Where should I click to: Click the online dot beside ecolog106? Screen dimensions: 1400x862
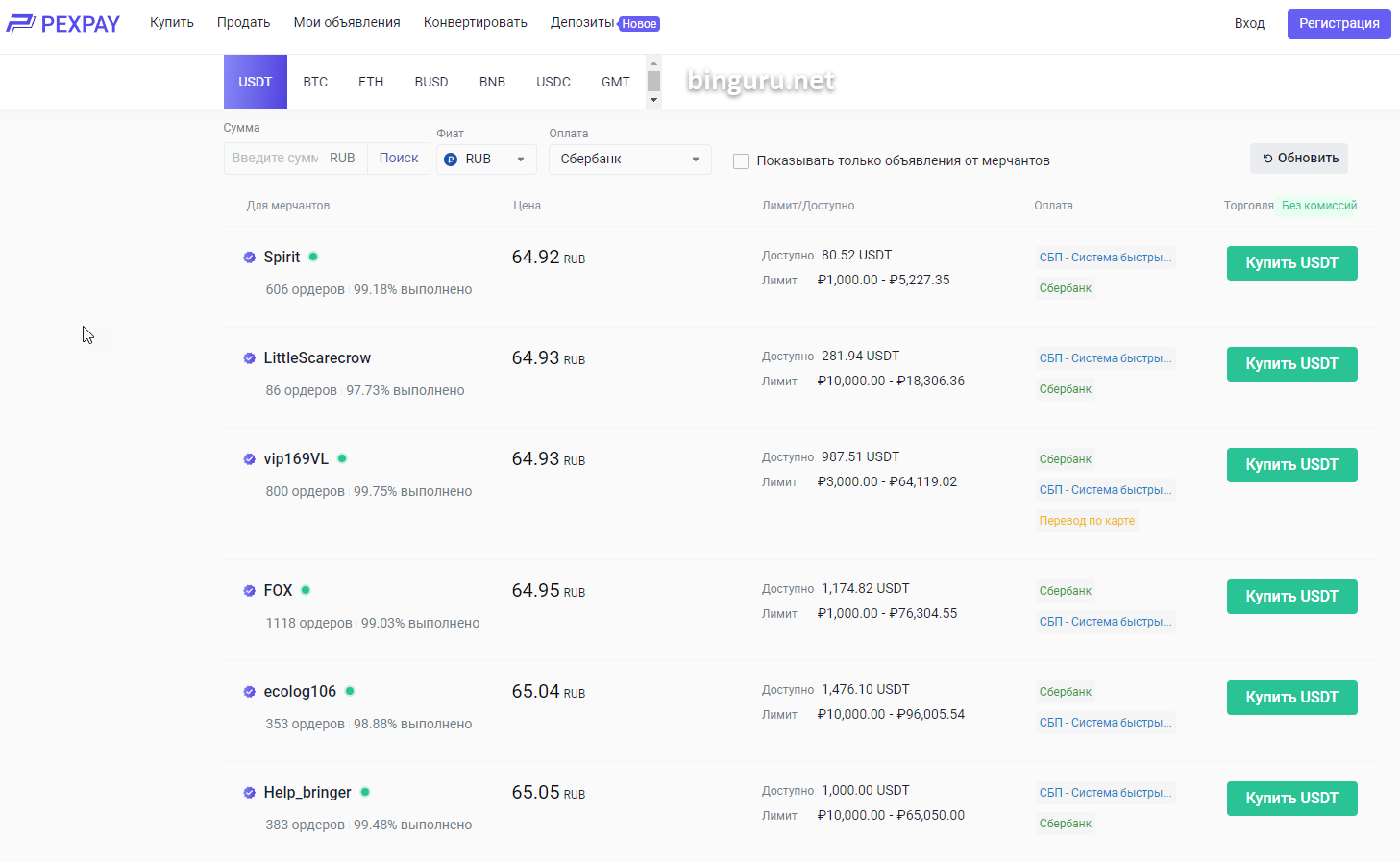pos(350,691)
